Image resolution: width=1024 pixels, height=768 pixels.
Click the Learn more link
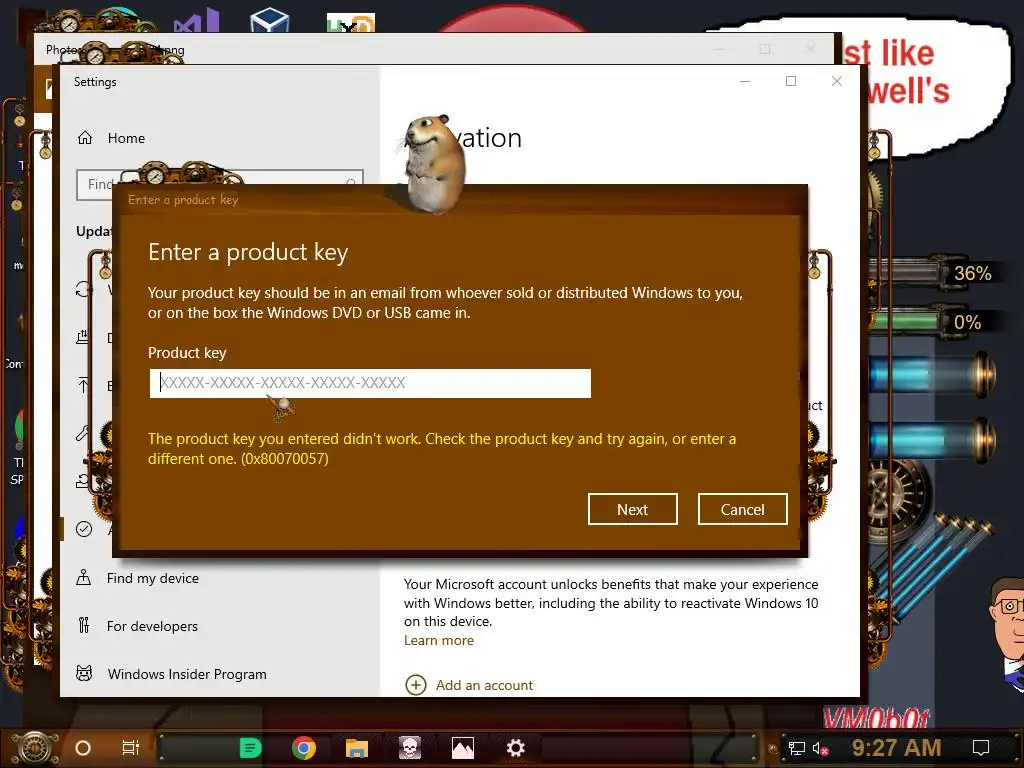click(x=438, y=641)
